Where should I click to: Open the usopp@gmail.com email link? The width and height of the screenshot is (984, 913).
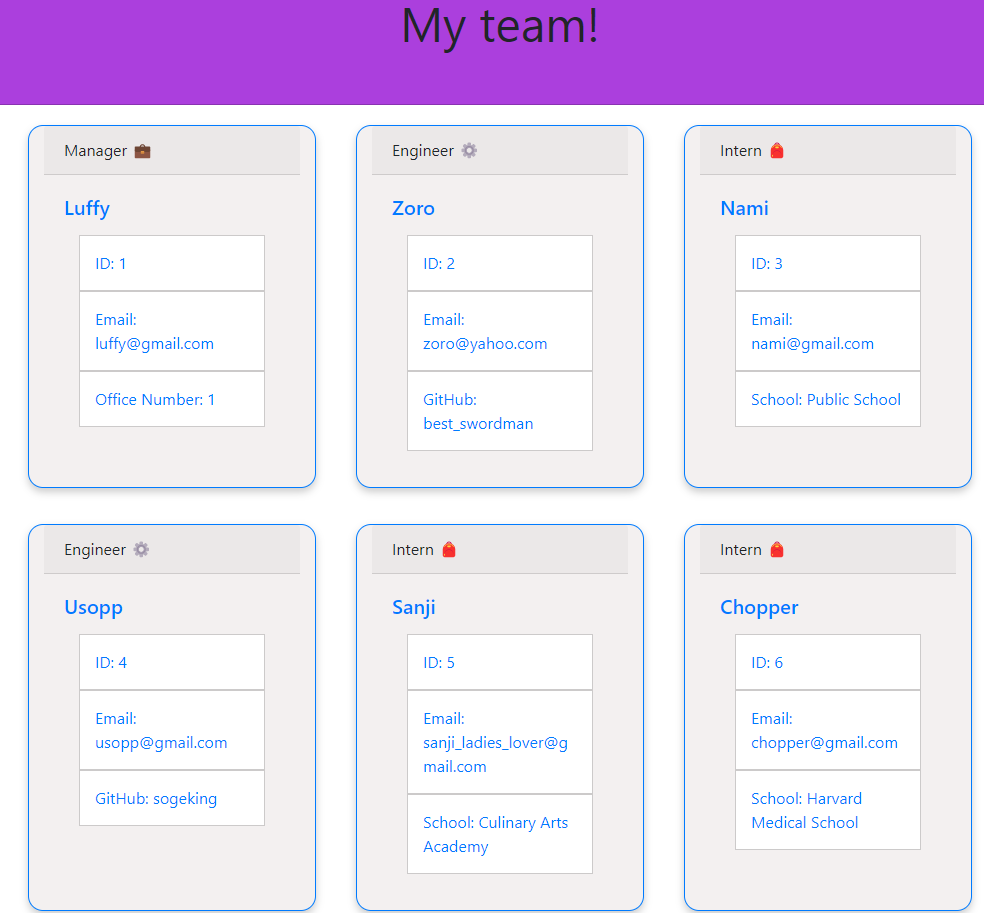[161, 743]
